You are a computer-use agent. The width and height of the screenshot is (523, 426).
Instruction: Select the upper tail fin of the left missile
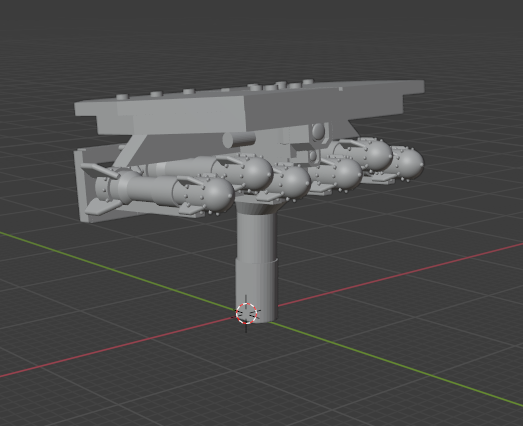pos(99,171)
